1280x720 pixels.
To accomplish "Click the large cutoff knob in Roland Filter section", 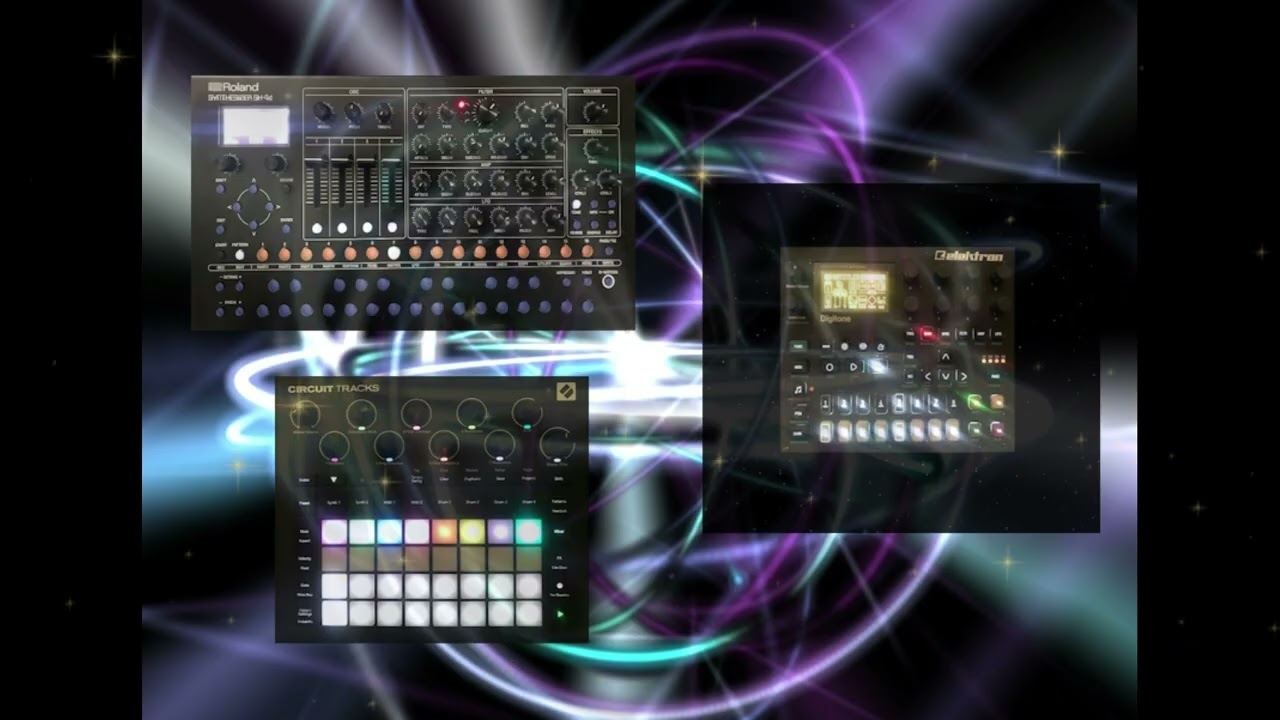I will click(x=486, y=110).
